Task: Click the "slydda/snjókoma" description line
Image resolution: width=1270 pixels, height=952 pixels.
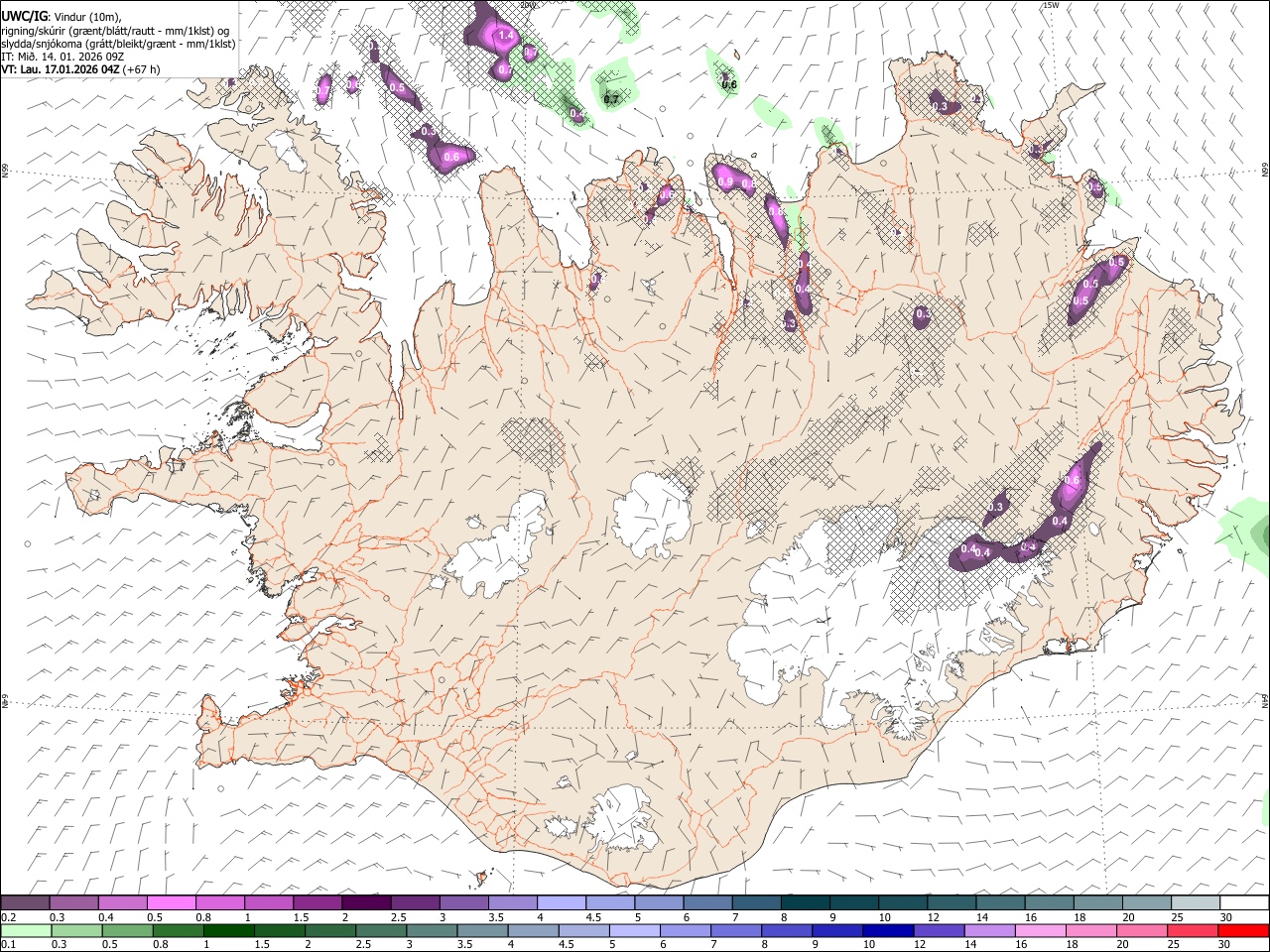Action: (x=118, y=44)
